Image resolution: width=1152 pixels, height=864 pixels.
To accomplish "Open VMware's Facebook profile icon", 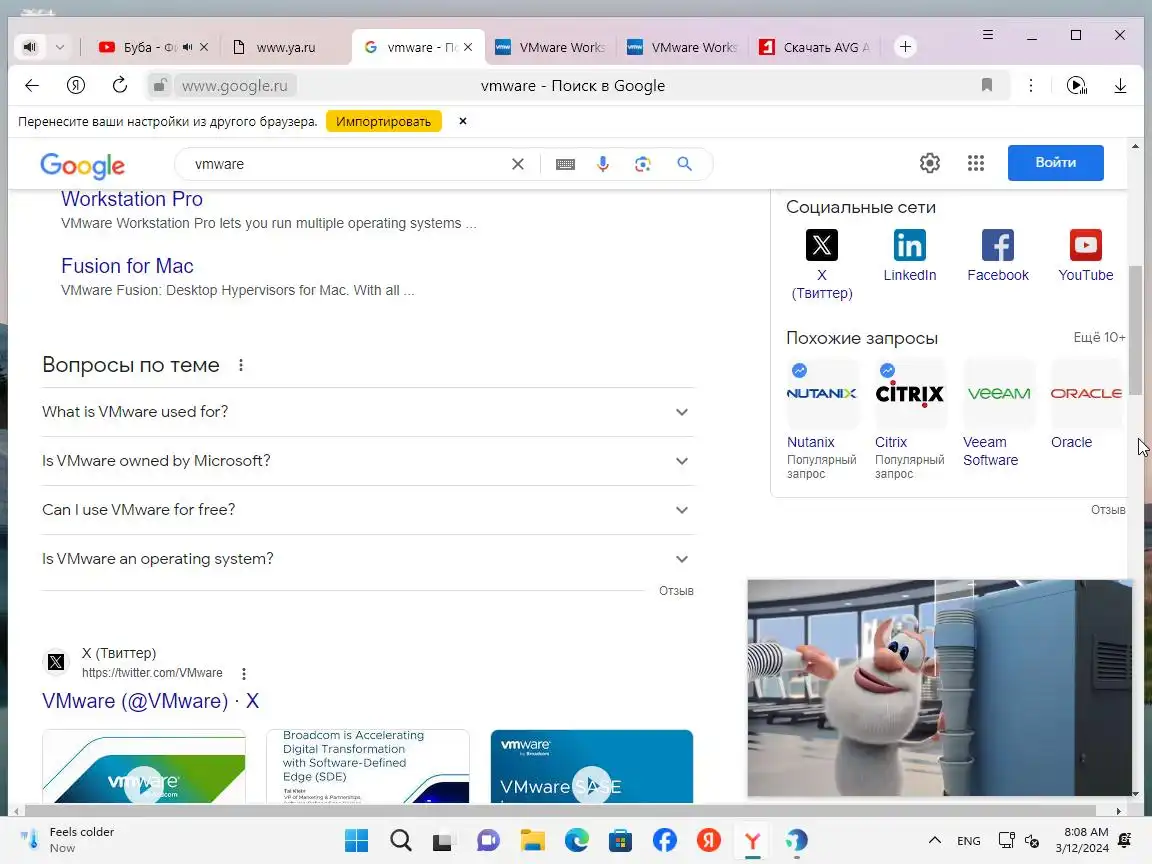I will 998,245.
